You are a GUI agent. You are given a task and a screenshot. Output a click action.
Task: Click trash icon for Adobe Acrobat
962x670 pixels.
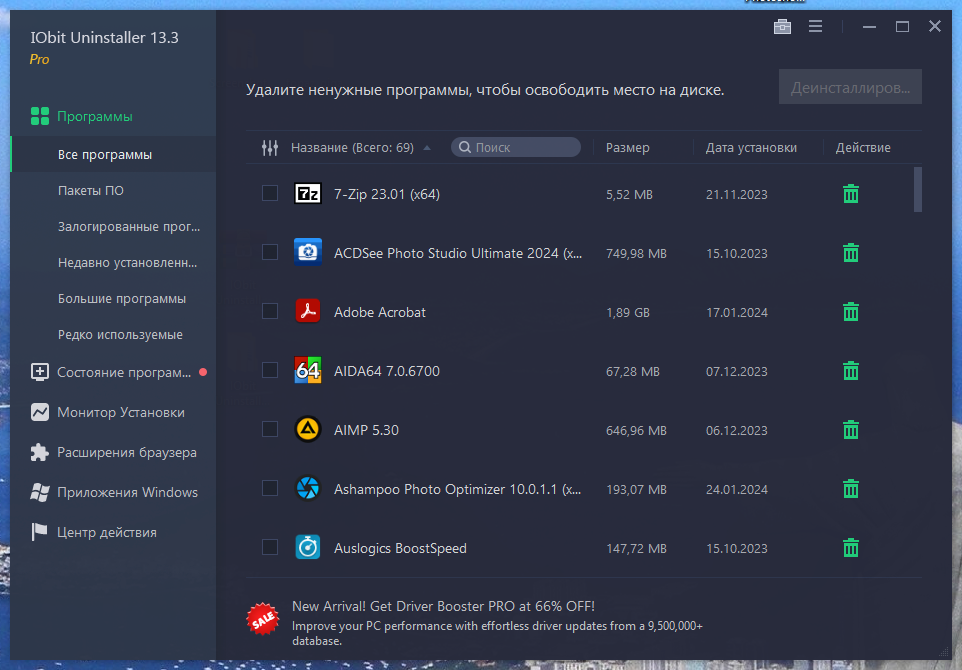[x=850, y=312]
